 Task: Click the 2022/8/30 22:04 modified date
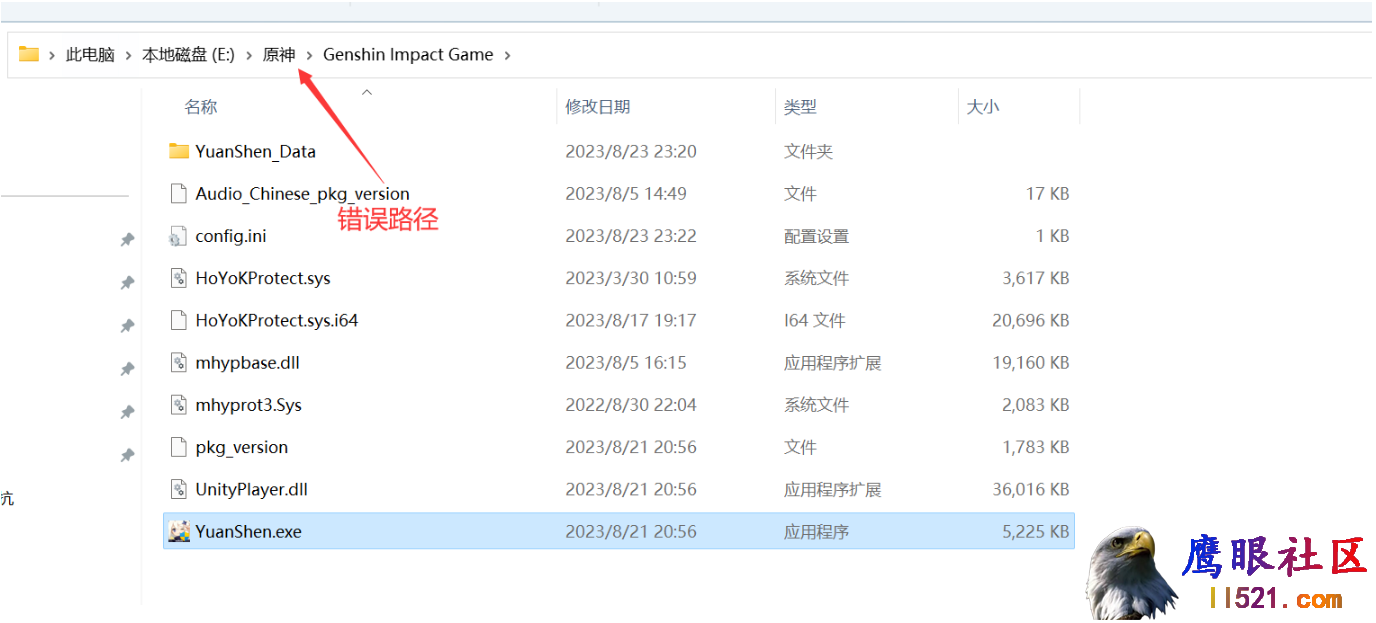tap(631, 405)
